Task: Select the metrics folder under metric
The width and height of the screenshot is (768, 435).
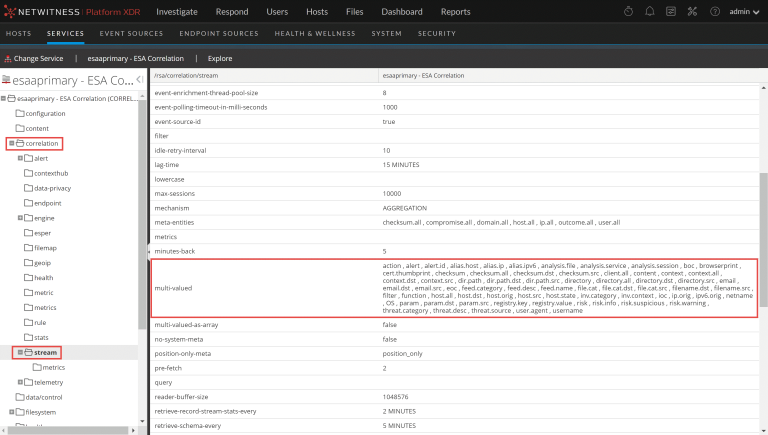Action: click(x=45, y=308)
